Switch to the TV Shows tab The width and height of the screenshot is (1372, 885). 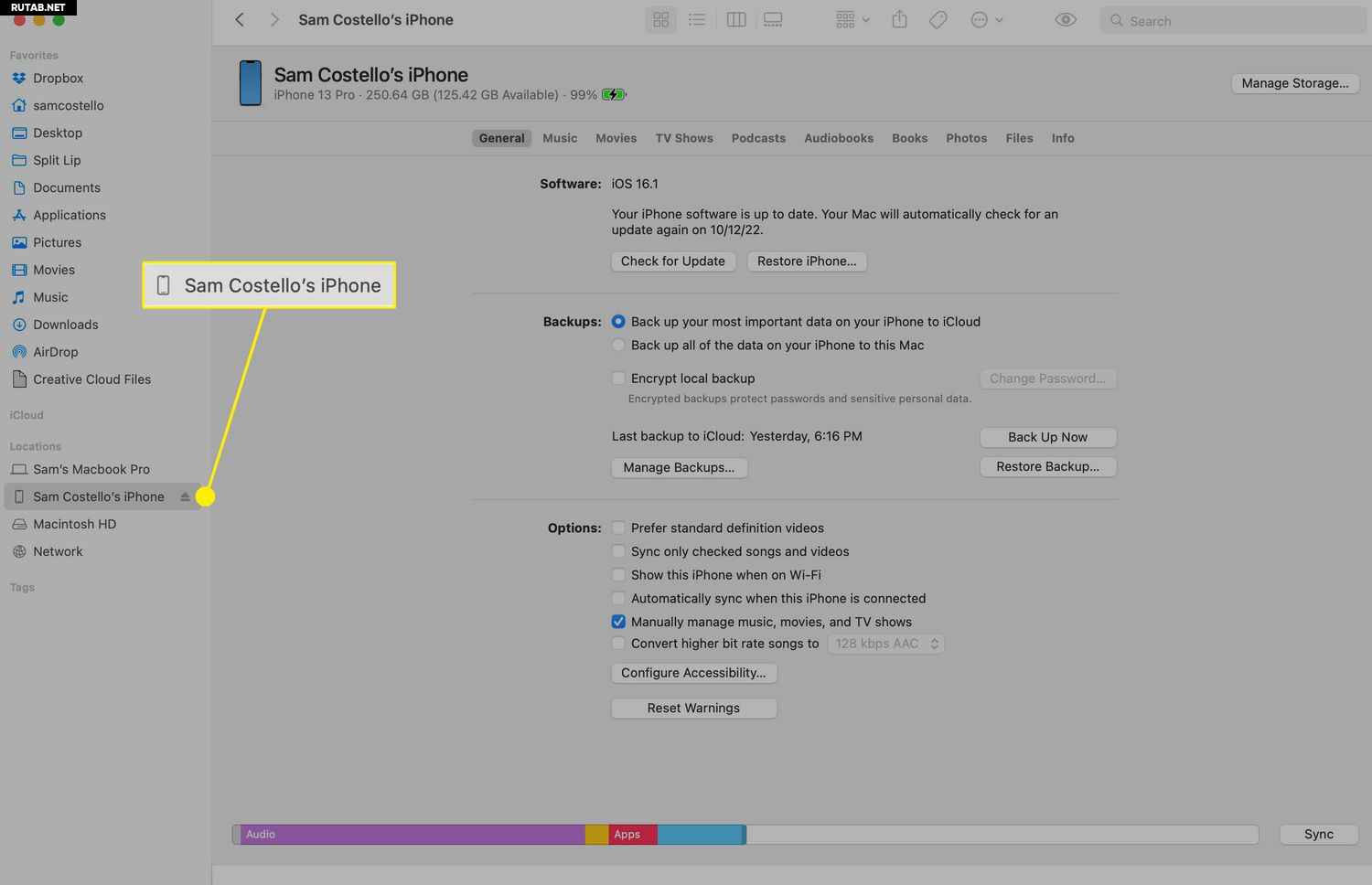pos(684,138)
